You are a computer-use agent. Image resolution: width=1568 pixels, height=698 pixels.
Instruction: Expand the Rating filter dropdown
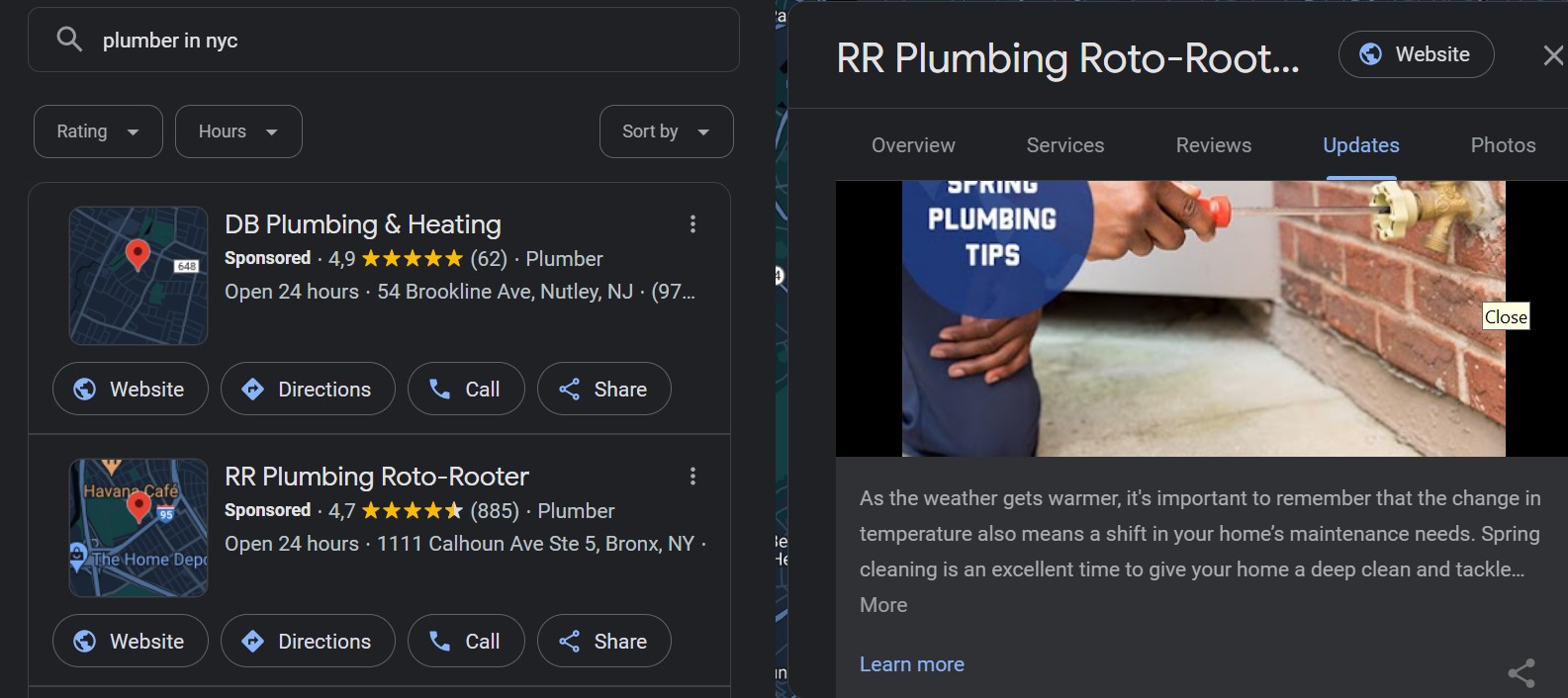(98, 131)
